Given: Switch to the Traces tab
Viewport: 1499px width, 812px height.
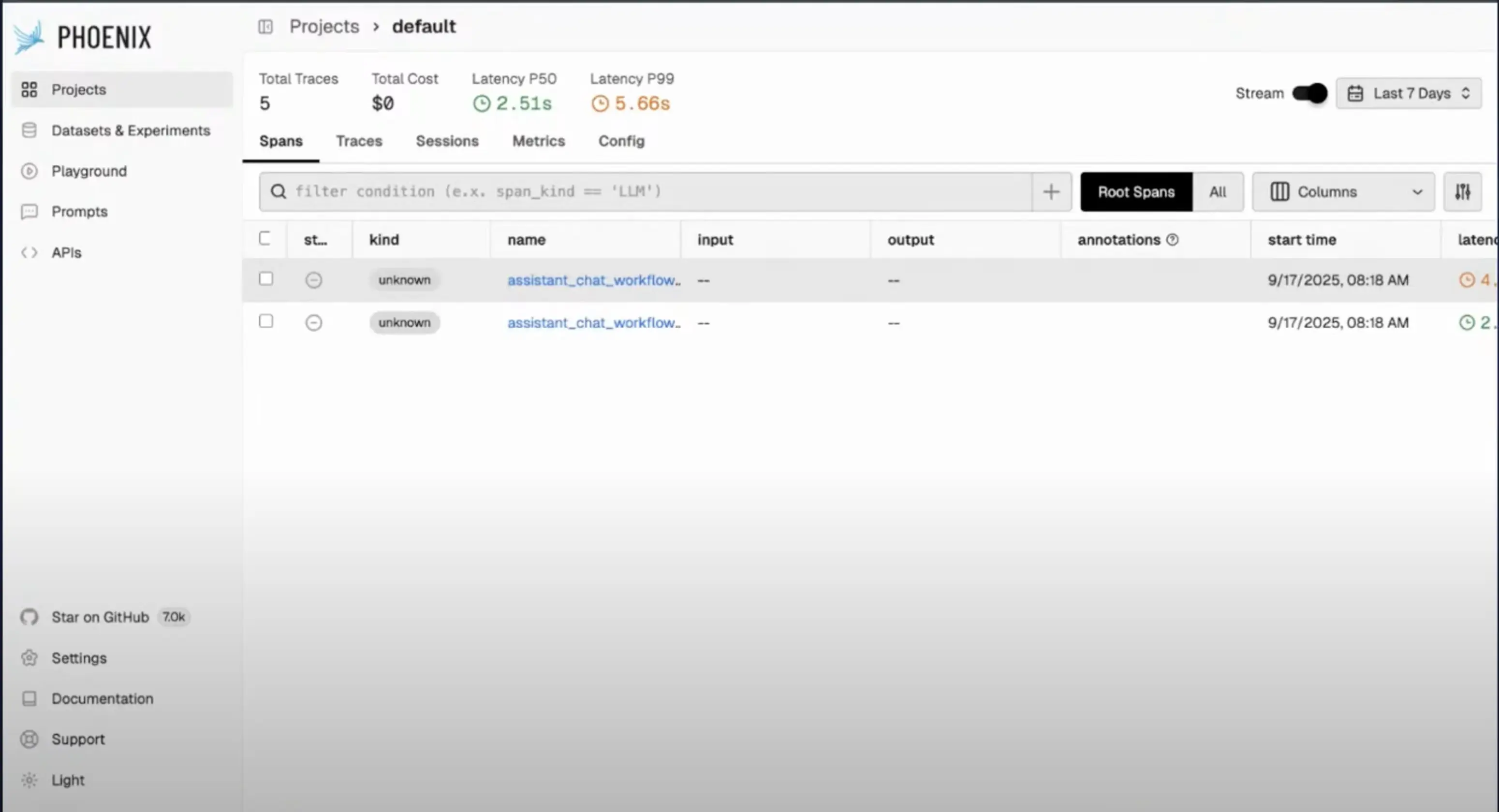Looking at the screenshot, I should click(359, 141).
